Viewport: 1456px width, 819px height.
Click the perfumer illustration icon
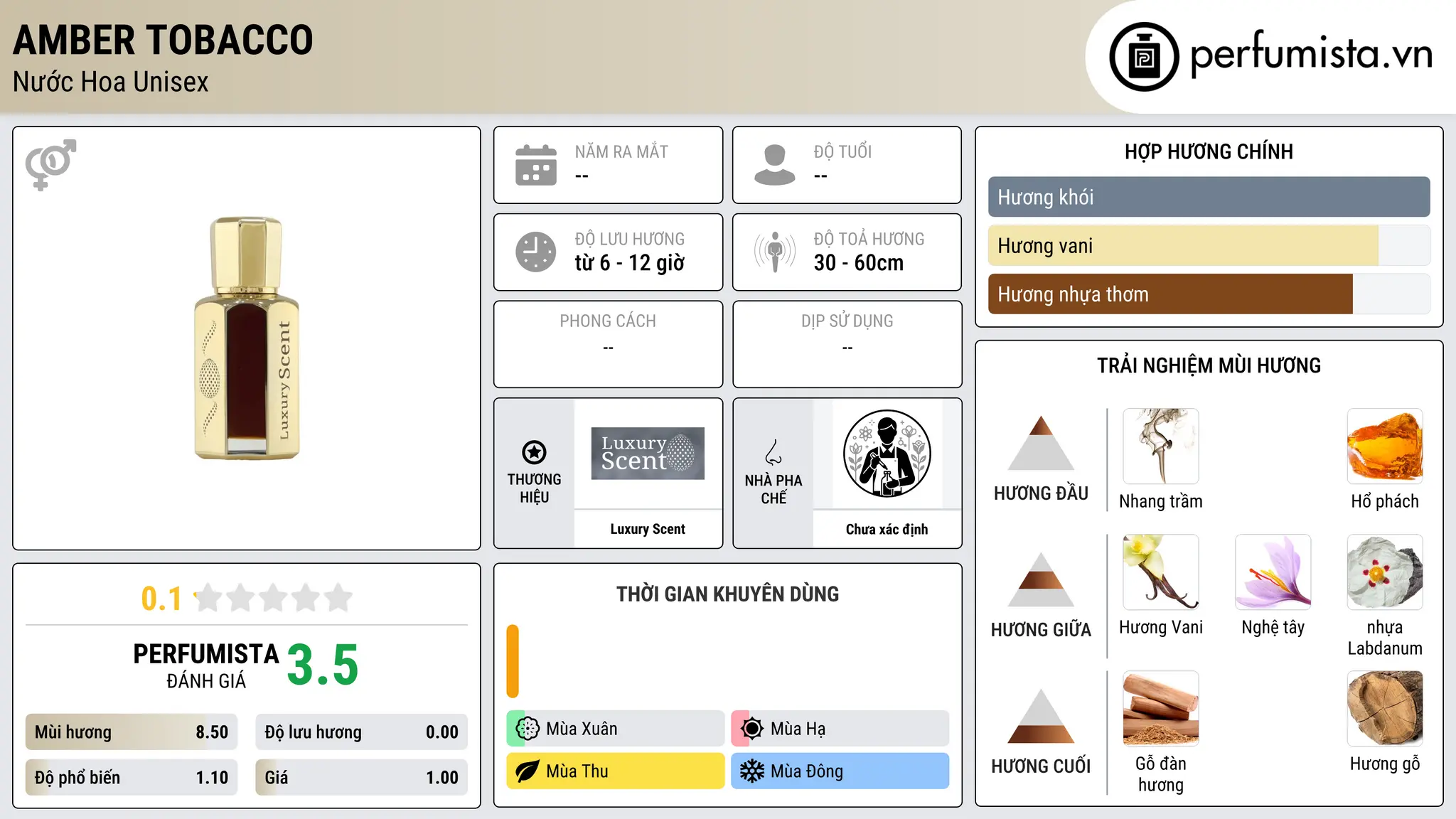click(887, 454)
